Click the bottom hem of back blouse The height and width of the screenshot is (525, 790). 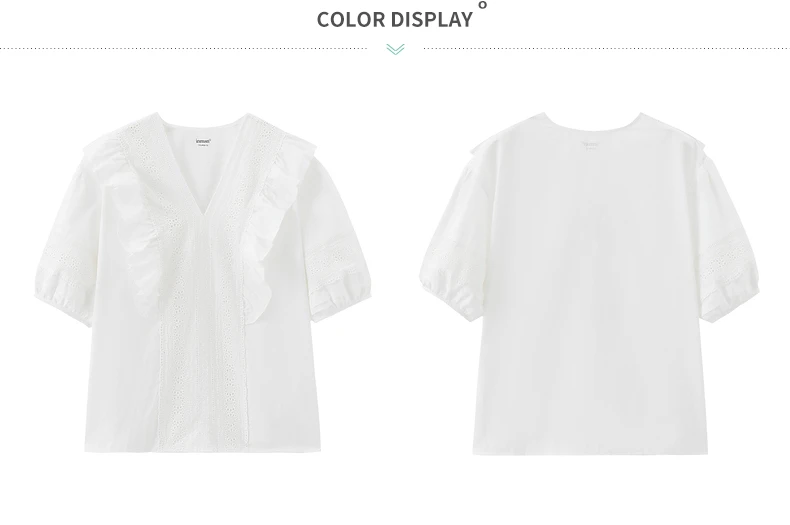[590, 451]
